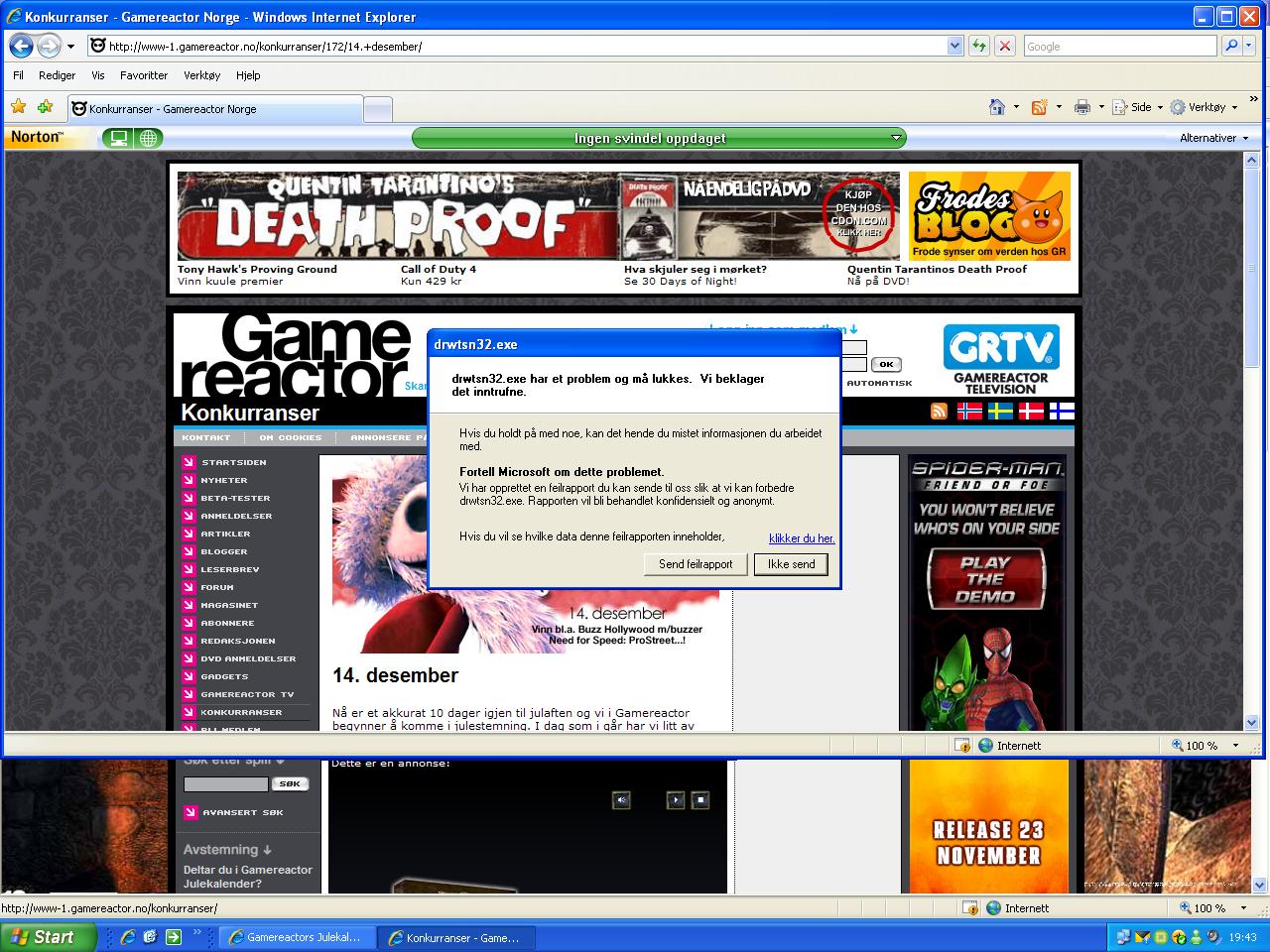Click the Frodes Blog banner
This screenshot has height=952, width=1270.
pyautogui.click(x=989, y=215)
